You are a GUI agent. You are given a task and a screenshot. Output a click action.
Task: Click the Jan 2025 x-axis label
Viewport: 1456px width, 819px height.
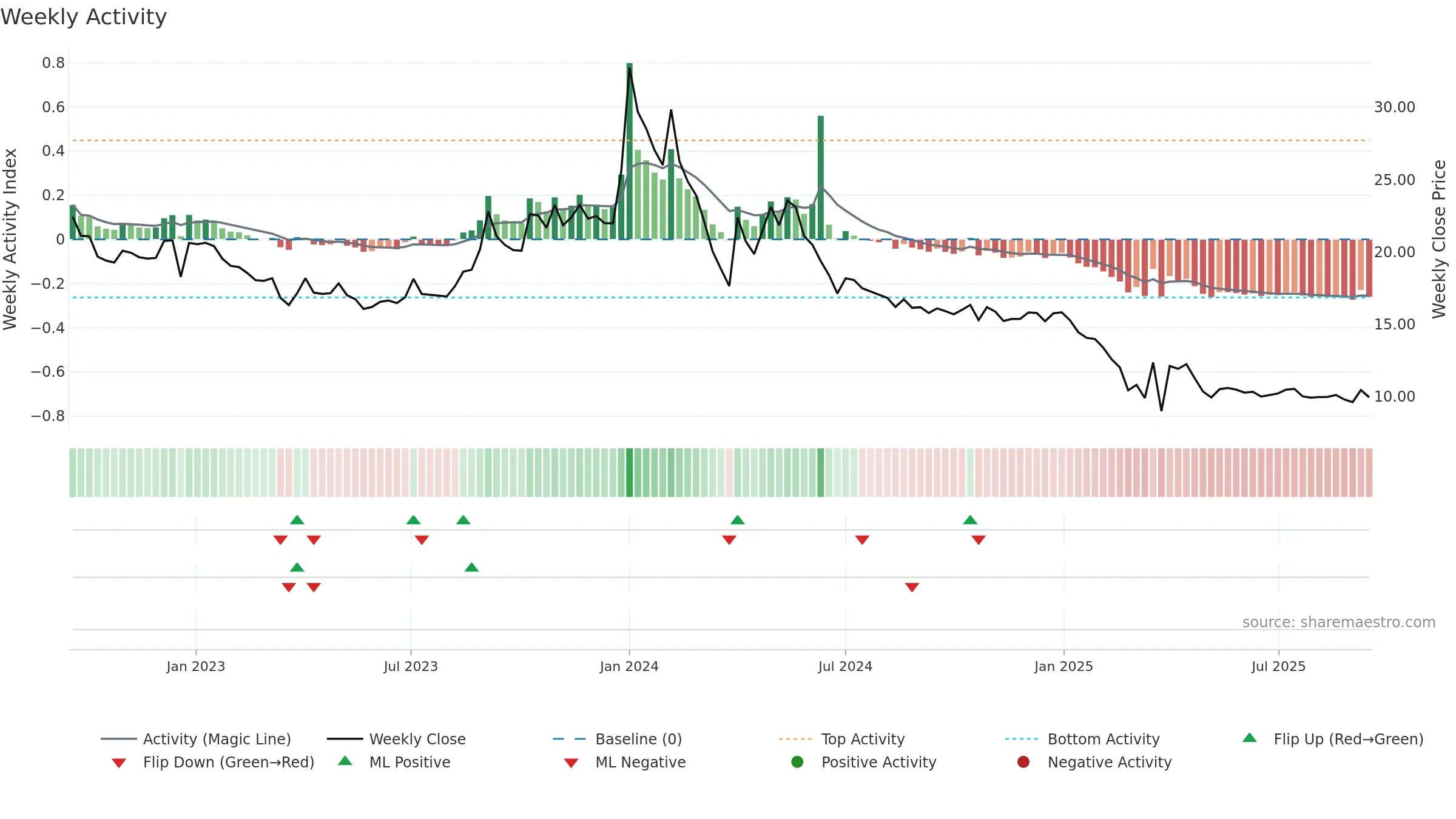click(x=1063, y=666)
